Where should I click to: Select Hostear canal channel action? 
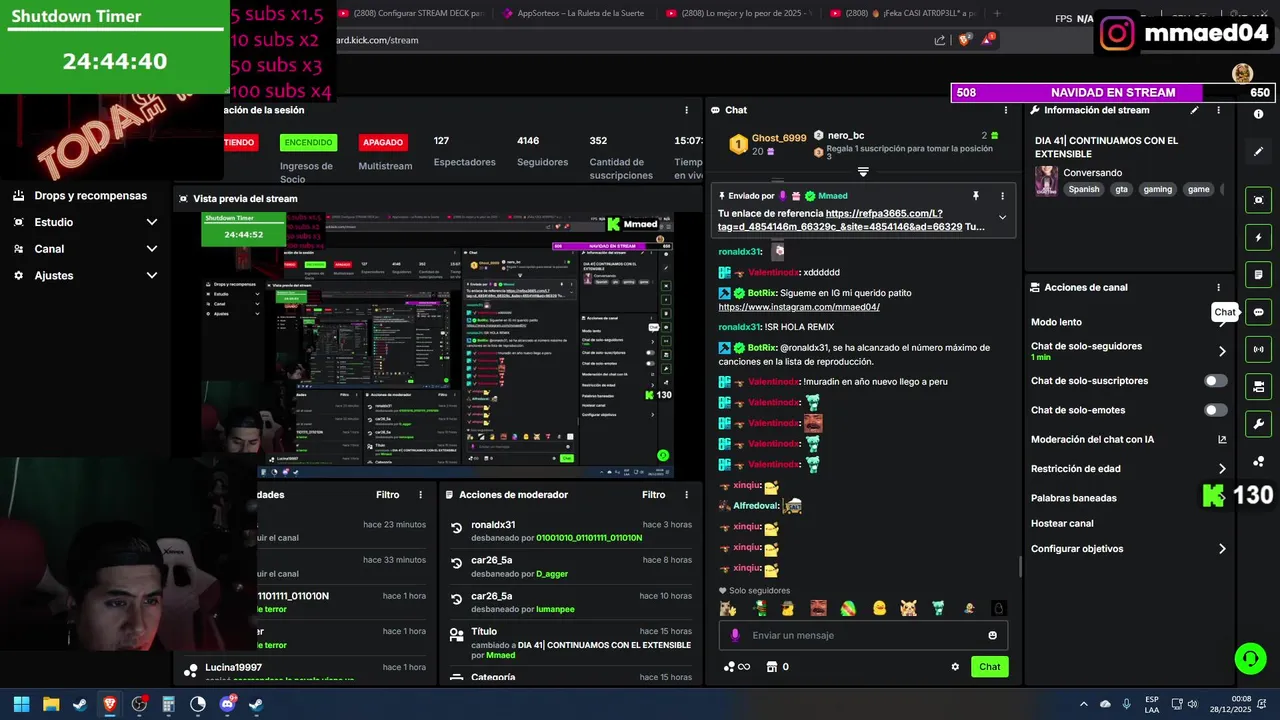(x=1062, y=523)
